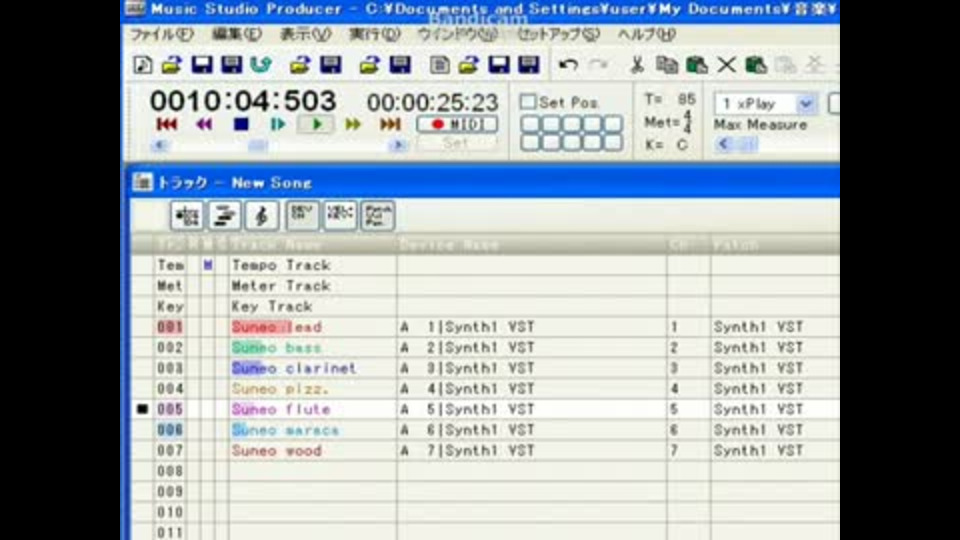Open the ウインドウ(W) menu
Viewport: 960px width, 540px height.
457,34
